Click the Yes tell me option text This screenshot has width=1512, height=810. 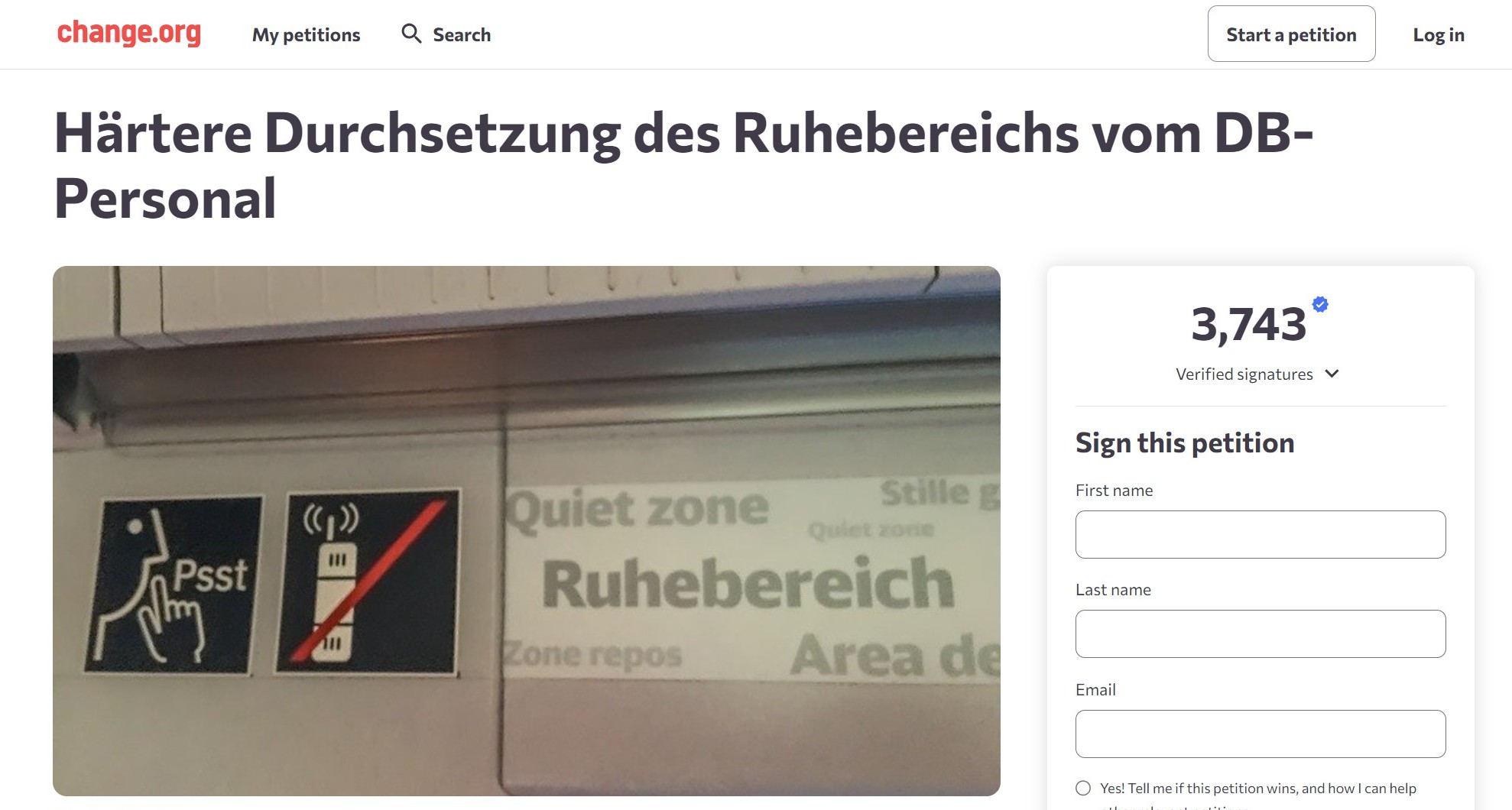tap(1257, 789)
